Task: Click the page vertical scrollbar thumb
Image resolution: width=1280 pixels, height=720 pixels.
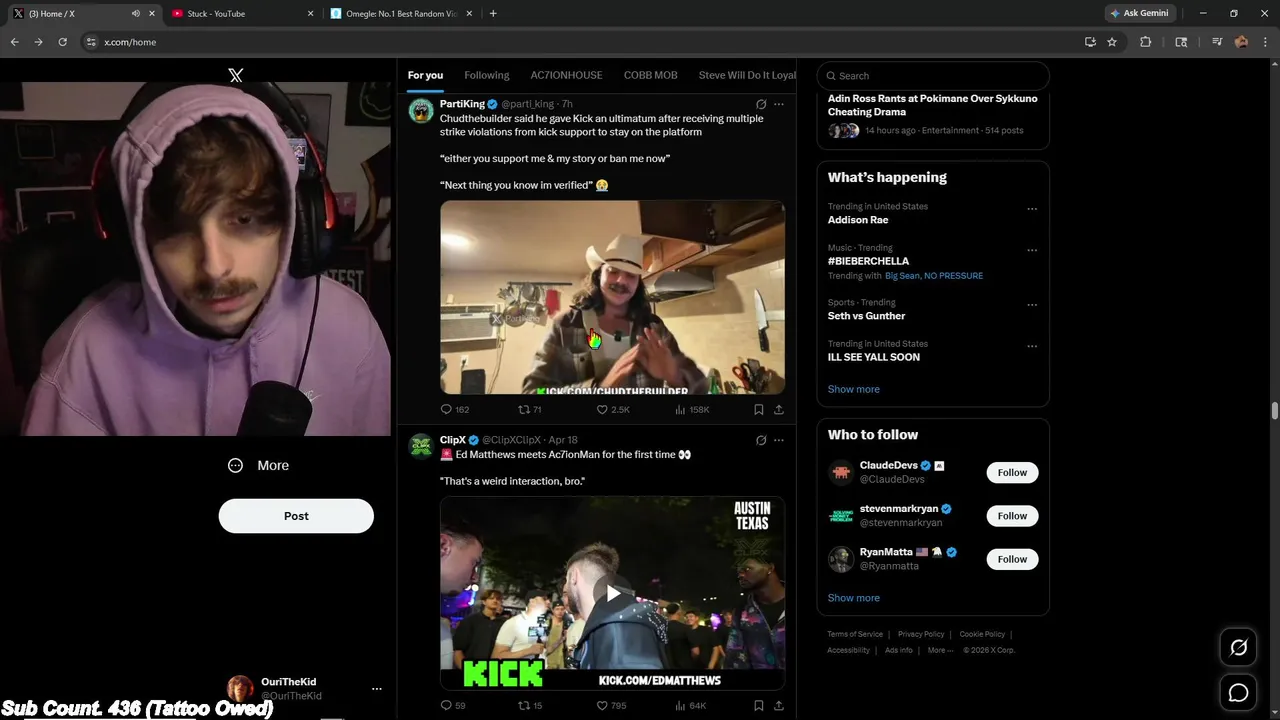Action: pyautogui.click(x=1275, y=411)
